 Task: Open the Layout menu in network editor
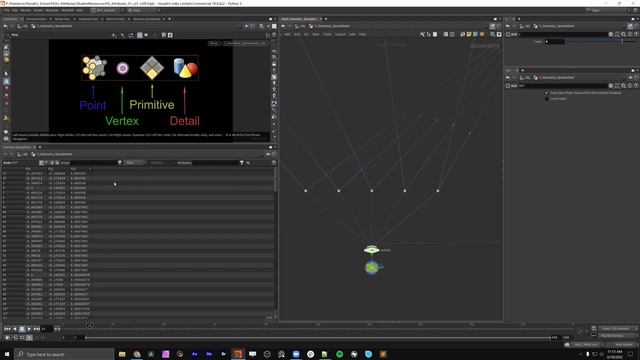pyautogui.click(x=340, y=35)
